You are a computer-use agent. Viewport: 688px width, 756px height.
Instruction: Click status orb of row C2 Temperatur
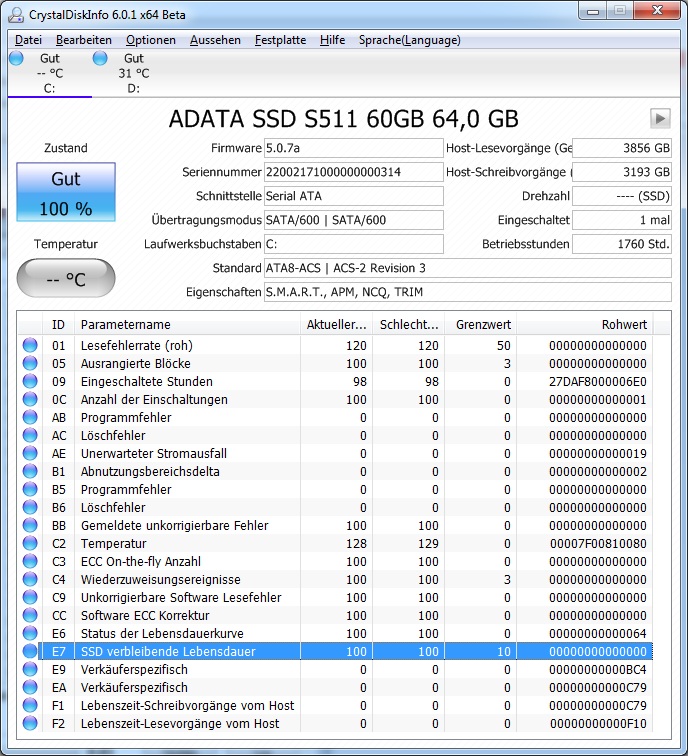(30, 543)
